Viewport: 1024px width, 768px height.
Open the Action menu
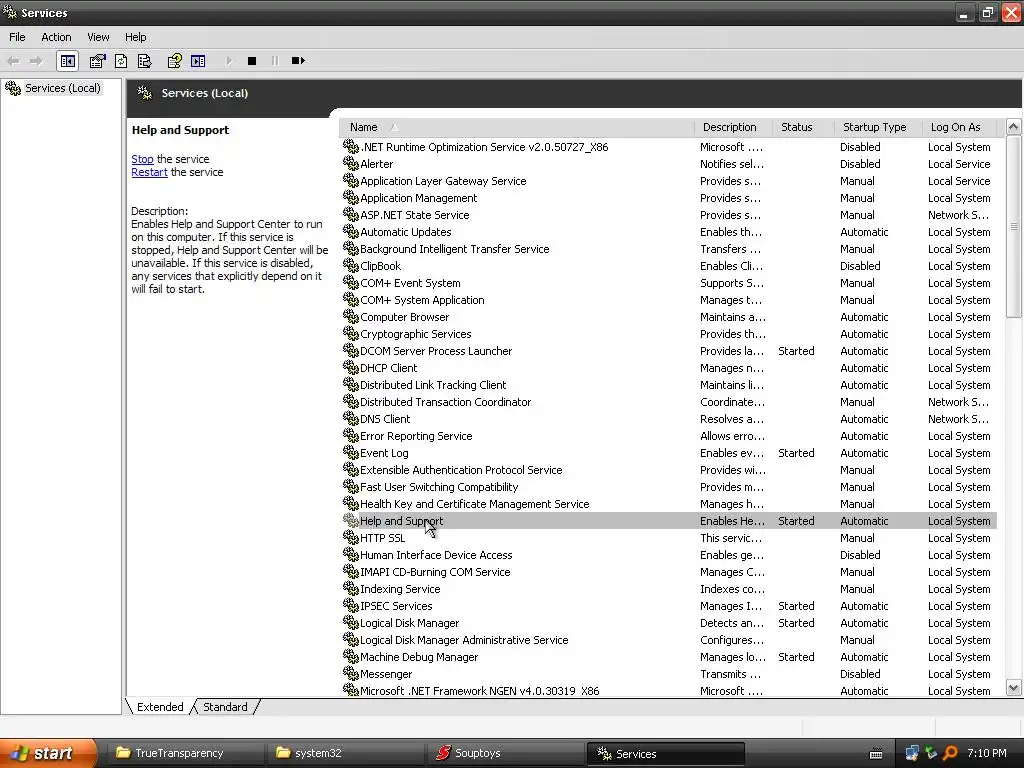point(56,37)
